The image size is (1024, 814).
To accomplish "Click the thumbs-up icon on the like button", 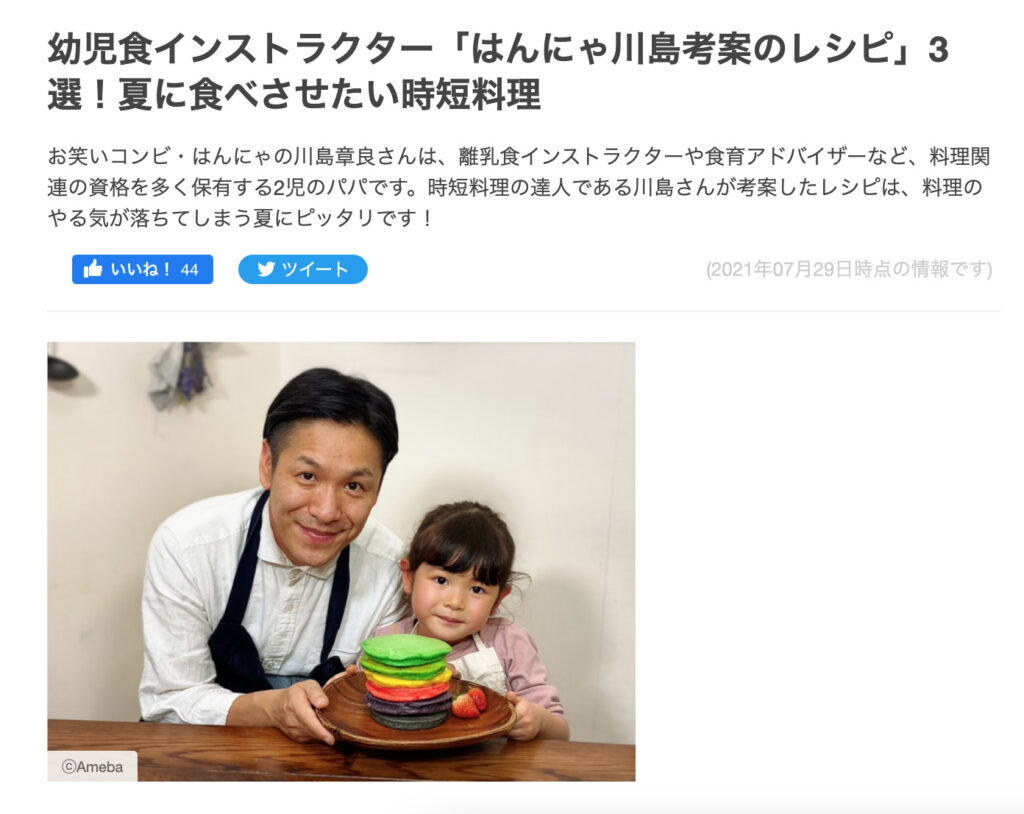I will 93,269.
